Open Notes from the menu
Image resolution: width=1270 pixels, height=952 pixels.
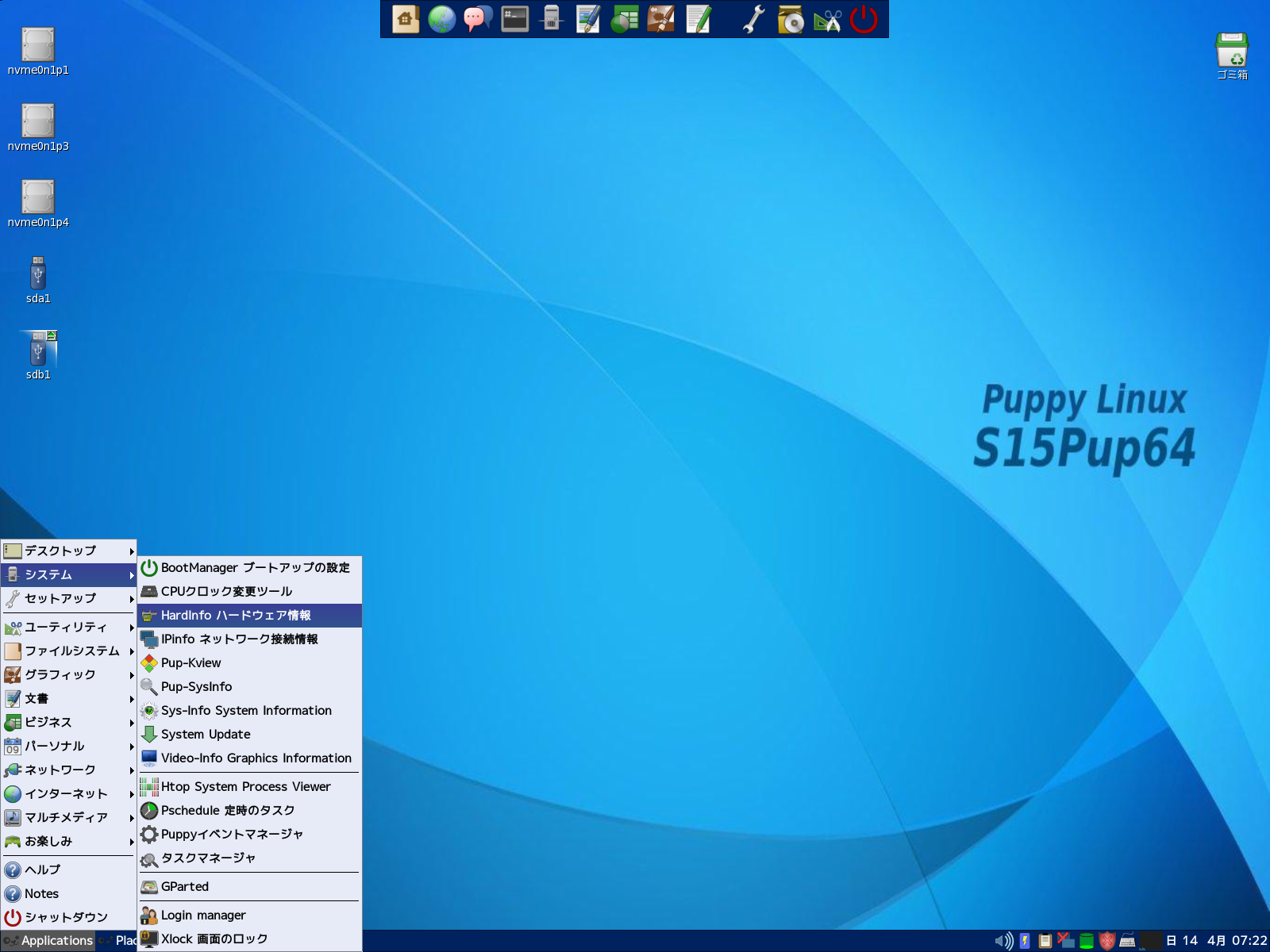[68, 893]
